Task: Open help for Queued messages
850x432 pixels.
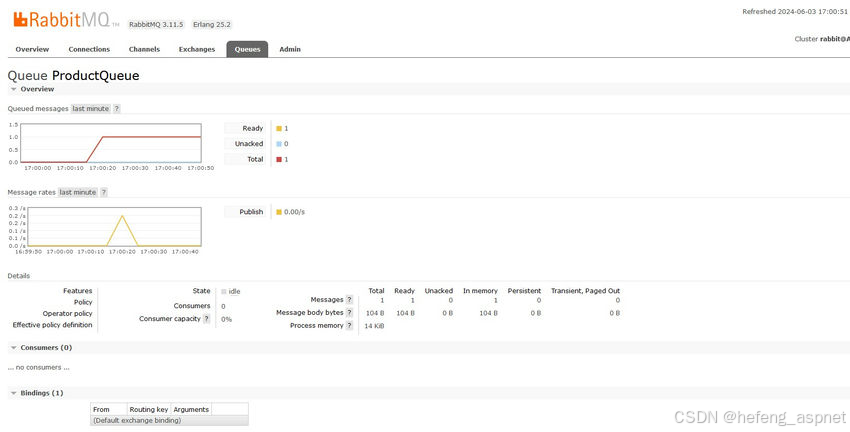Action: pos(117,108)
